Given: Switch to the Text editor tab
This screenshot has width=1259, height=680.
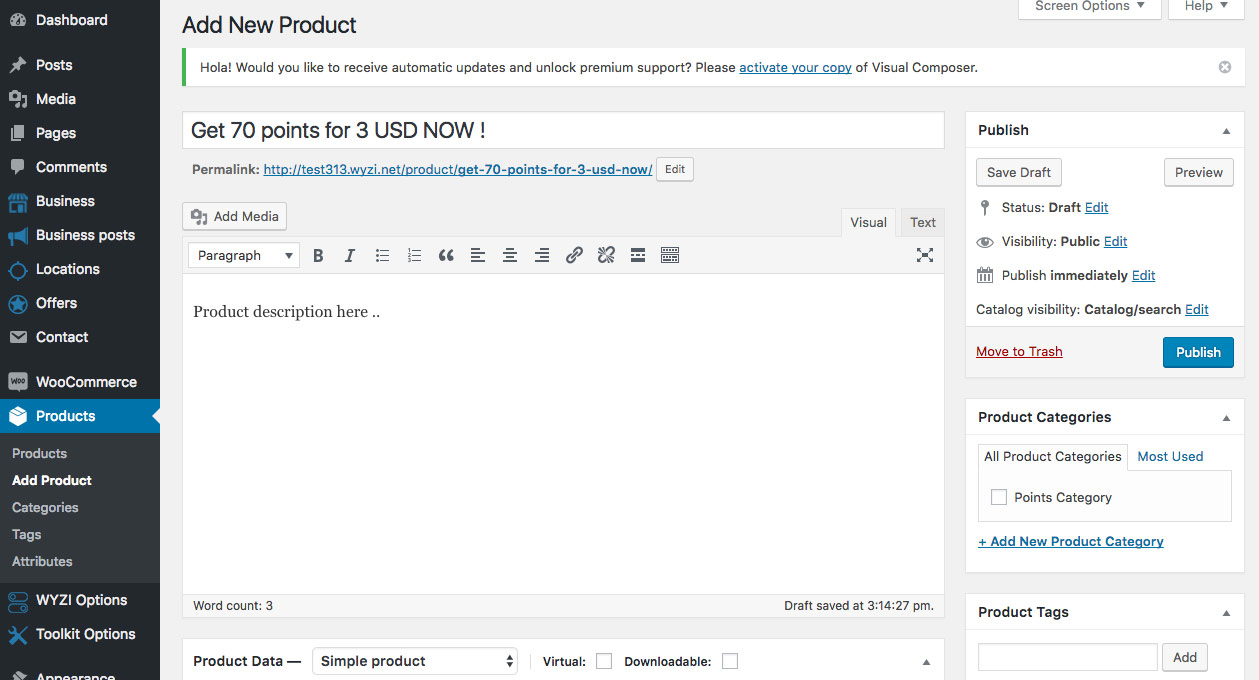Looking at the screenshot, I should click(x=923, y=223).
